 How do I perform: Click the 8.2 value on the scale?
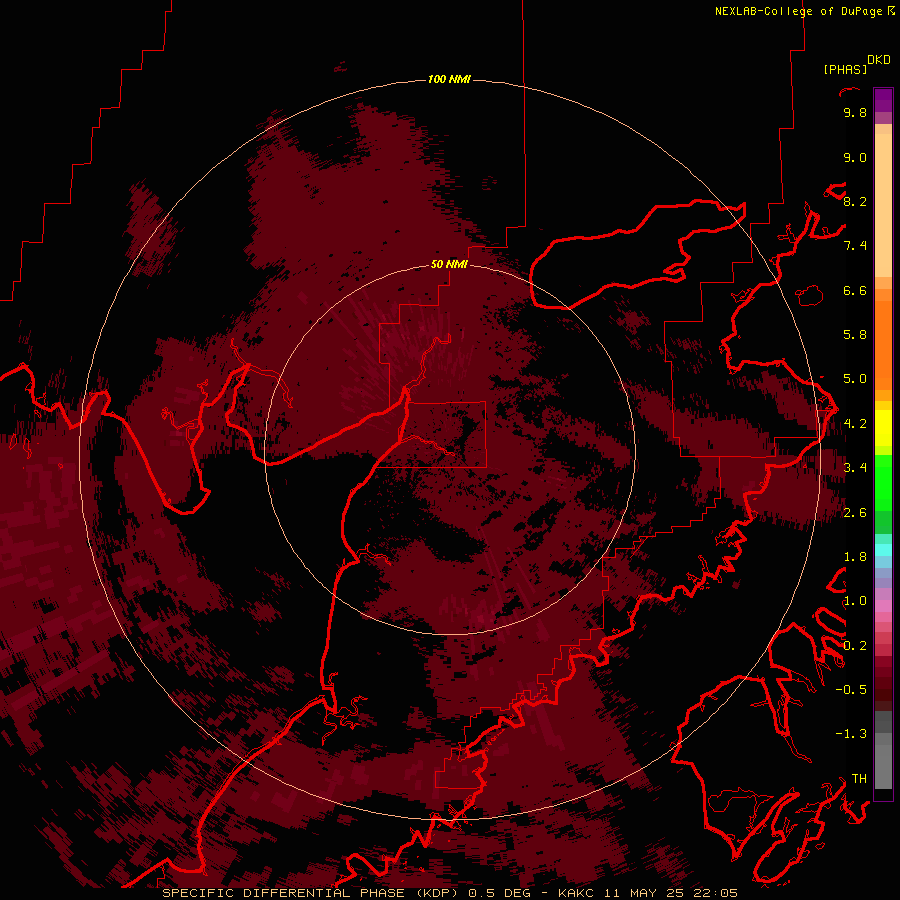855,201
